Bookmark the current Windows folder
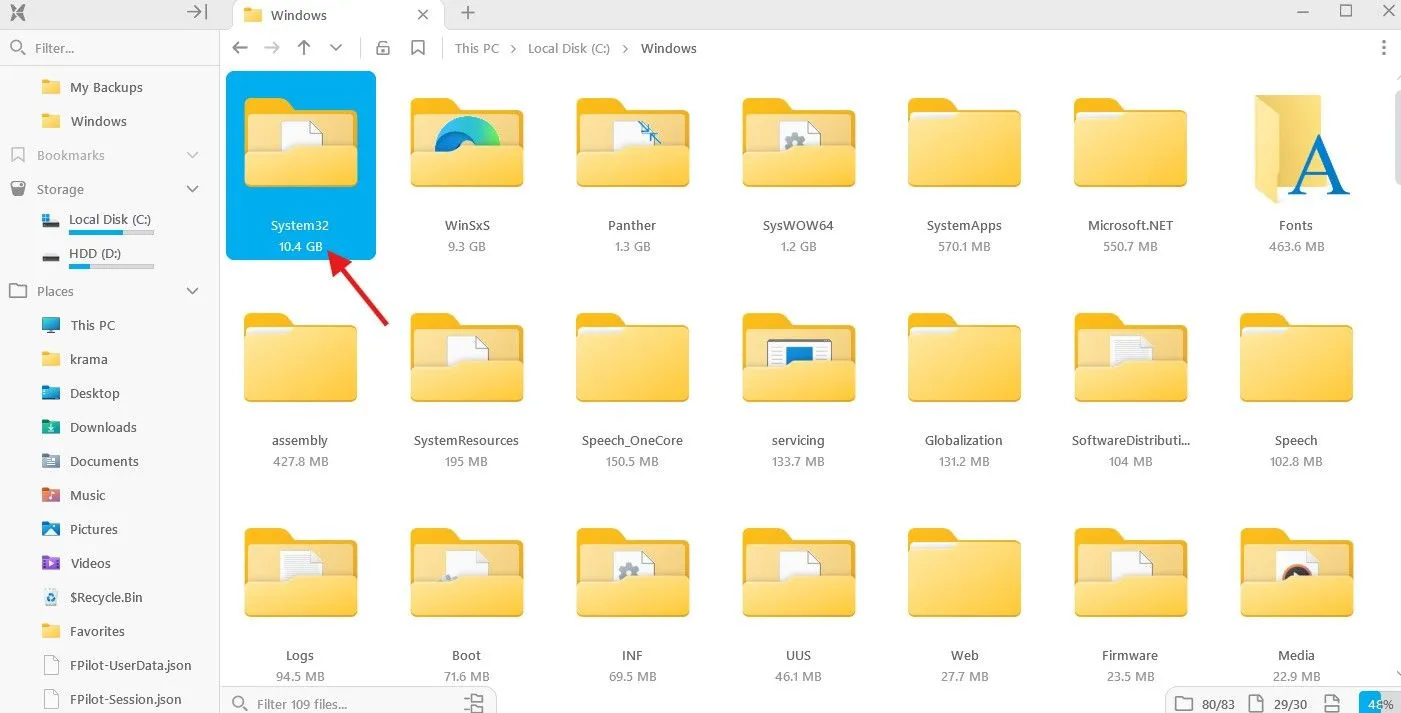 pyautogui.click(x=418, y=48)
